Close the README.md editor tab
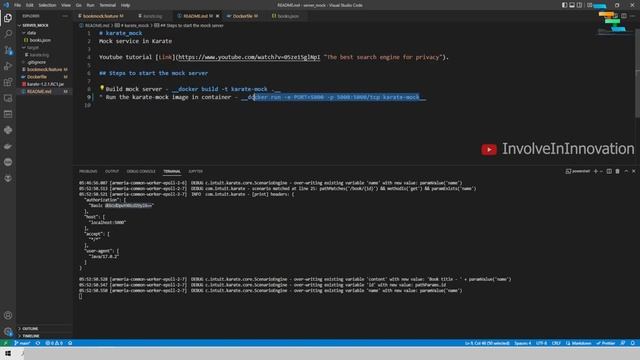Viewport: 640px width, 360px height. pyautogui.click(x=218, y=16)
